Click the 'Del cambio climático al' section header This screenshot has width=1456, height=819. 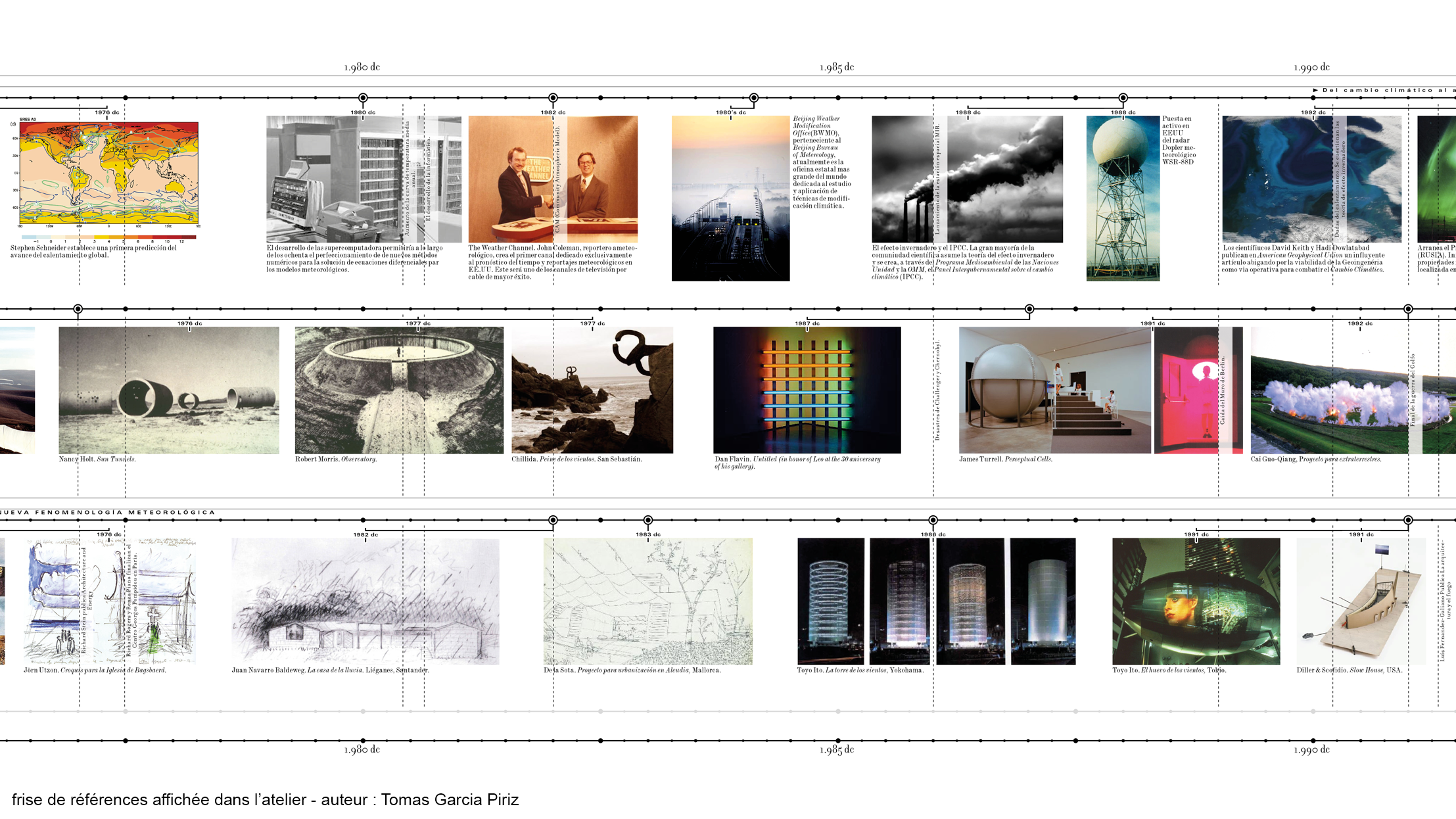[1384, 90]
